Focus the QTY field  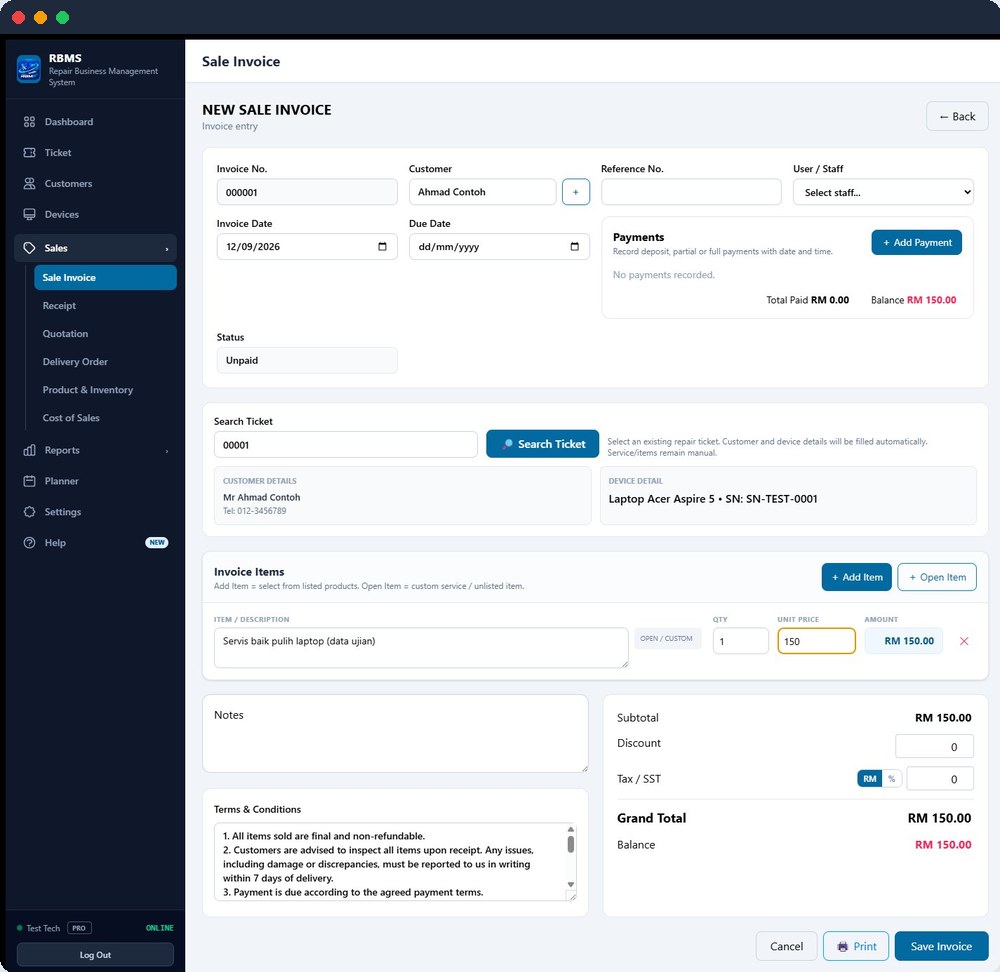(740, 641)
